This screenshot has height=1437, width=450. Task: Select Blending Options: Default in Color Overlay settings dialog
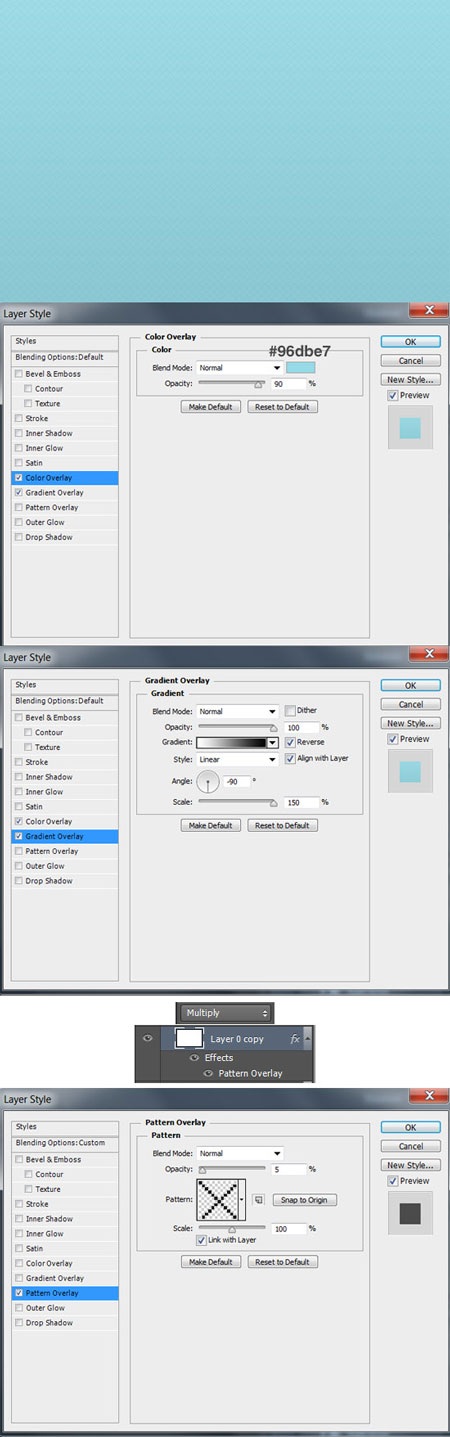point(65,357)
